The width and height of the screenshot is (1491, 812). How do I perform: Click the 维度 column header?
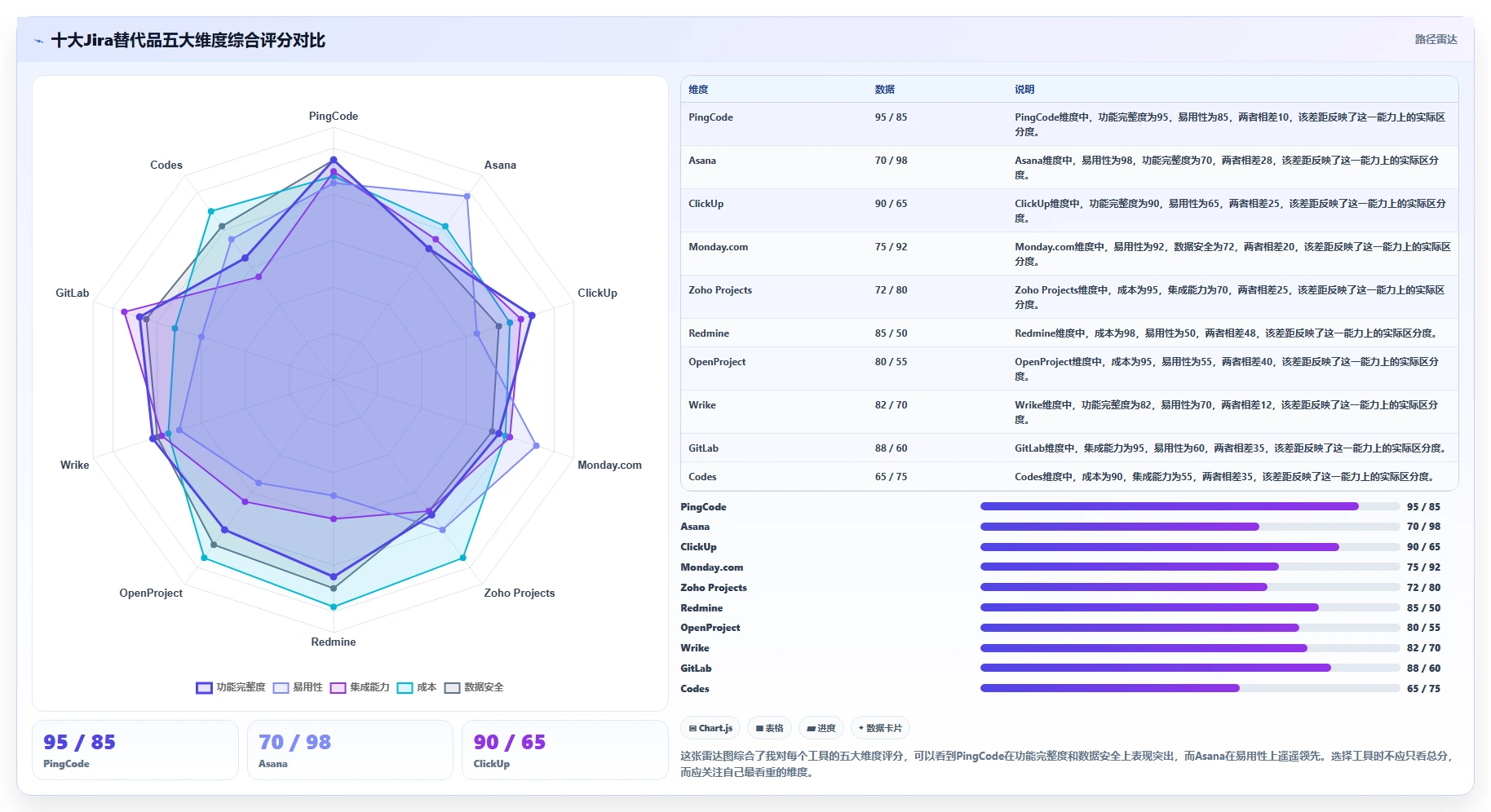tap(698, 90)
